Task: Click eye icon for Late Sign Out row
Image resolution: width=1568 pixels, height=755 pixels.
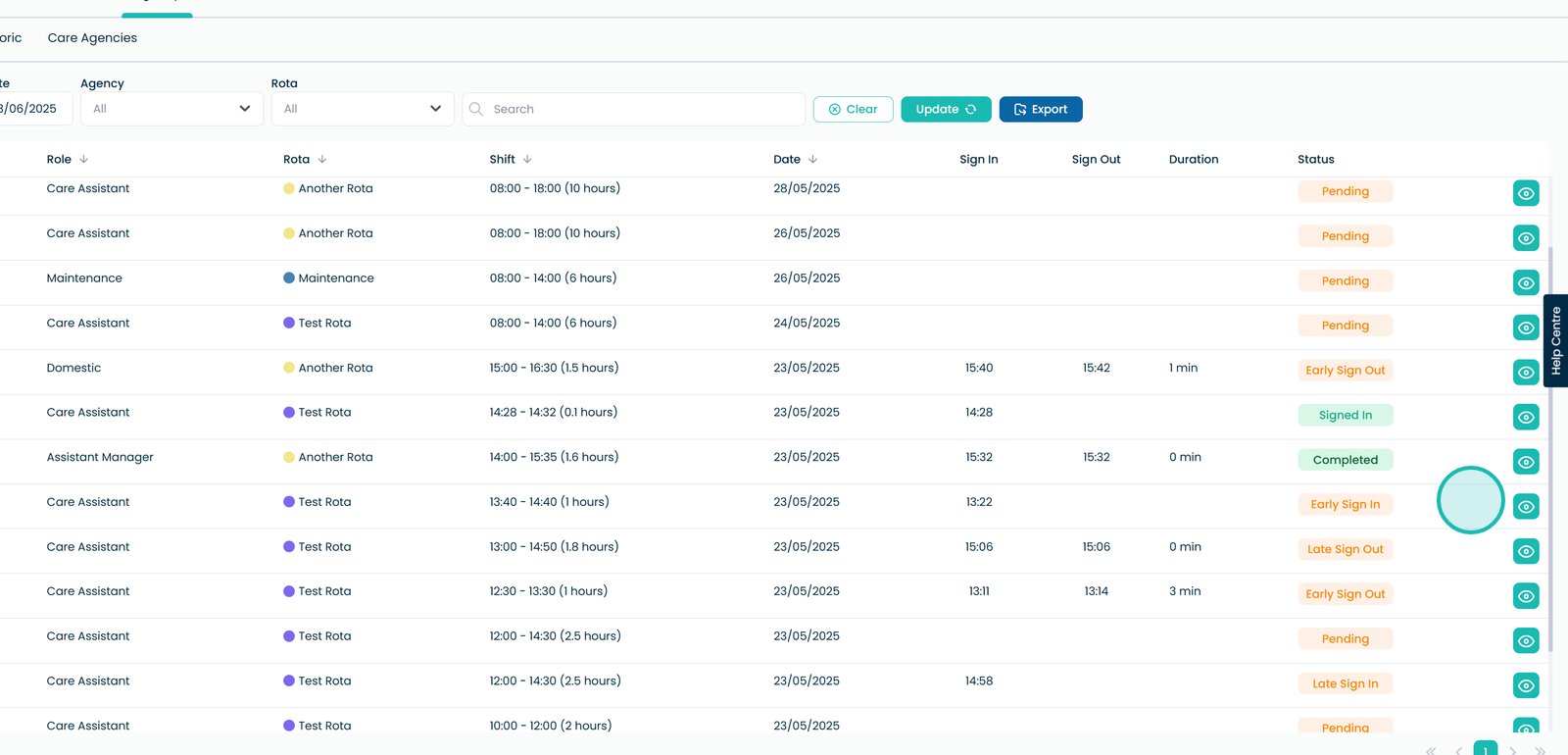Action: [x=1525, y=551]
